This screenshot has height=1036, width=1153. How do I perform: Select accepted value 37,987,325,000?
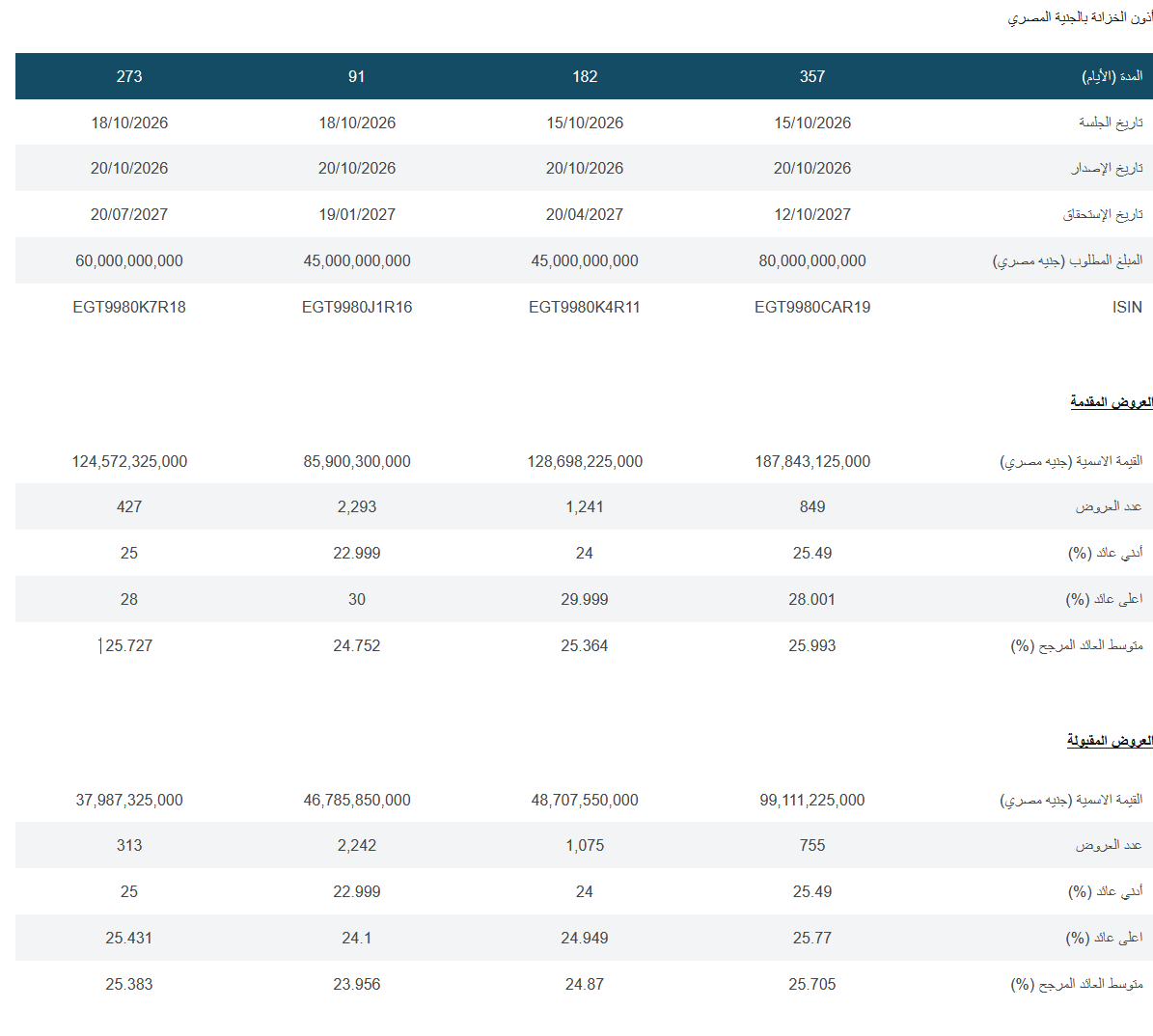[x=129, y=800]
